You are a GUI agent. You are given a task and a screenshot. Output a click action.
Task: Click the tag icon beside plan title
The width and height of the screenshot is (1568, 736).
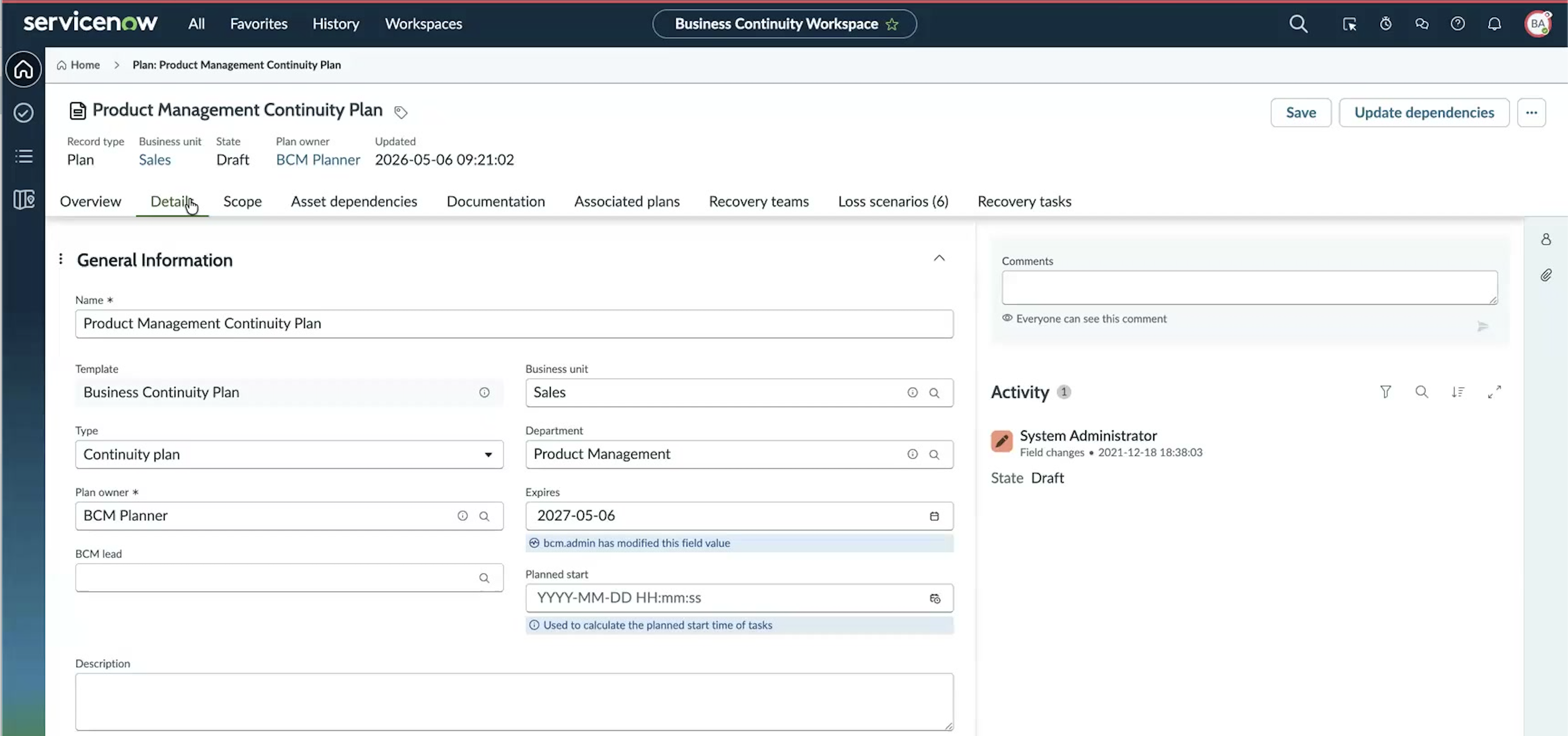pos(400,112)
